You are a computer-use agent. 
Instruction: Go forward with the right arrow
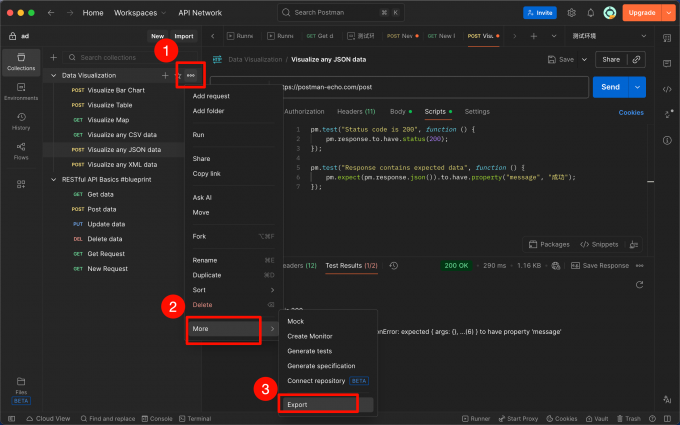coord(70,13)
